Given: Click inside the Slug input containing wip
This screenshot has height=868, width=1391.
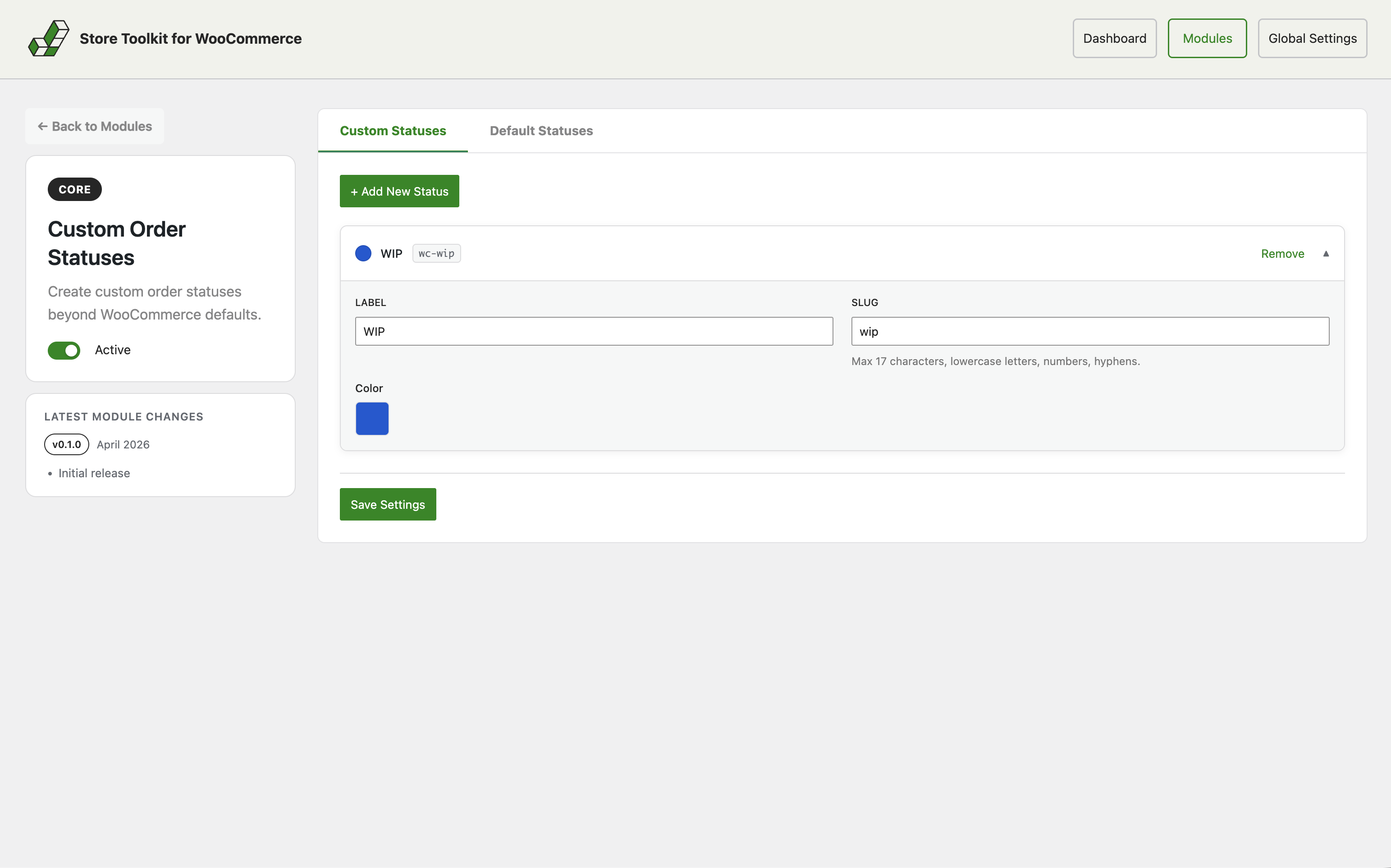Looking at the screenshot, I should pos(1089,331).
